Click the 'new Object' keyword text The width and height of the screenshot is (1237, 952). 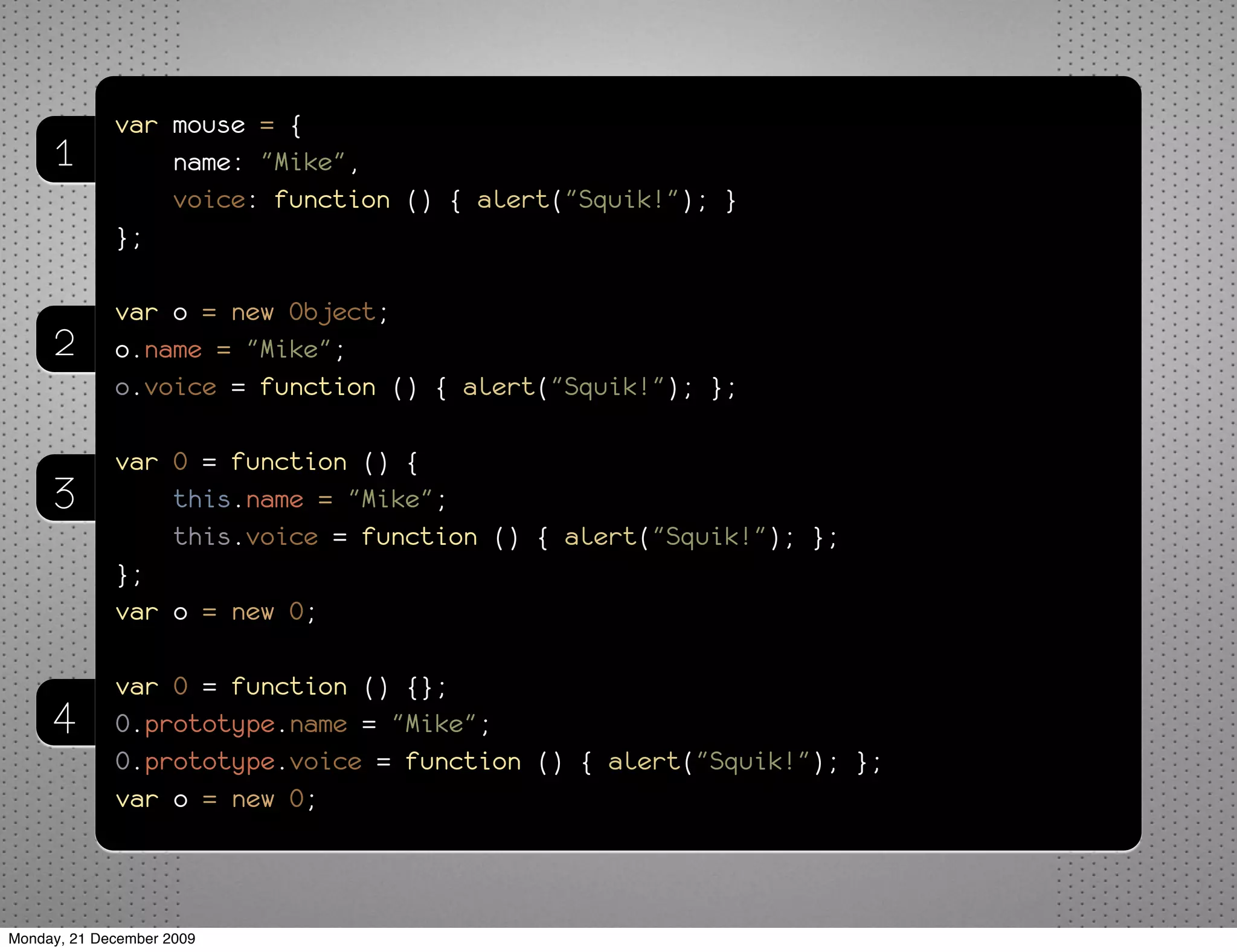[303, 312]
